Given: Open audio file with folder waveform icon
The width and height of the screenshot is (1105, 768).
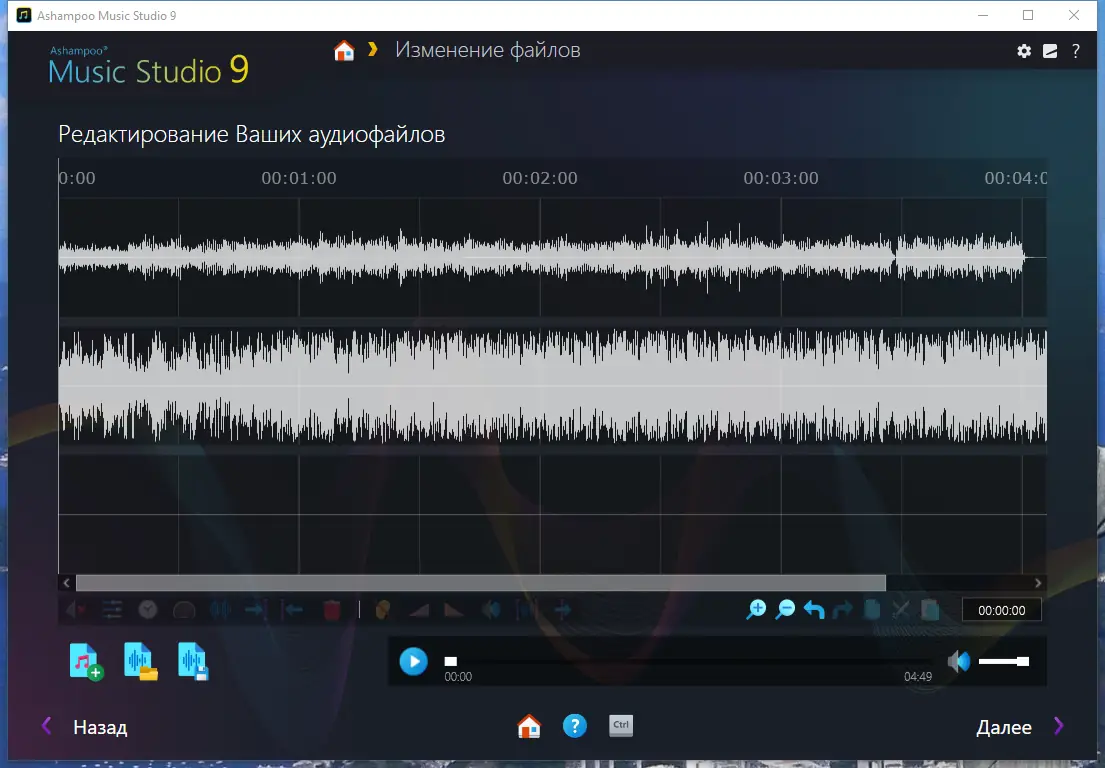Looking at the screenshot, I should pyautogui.click(x=140, y=662).
